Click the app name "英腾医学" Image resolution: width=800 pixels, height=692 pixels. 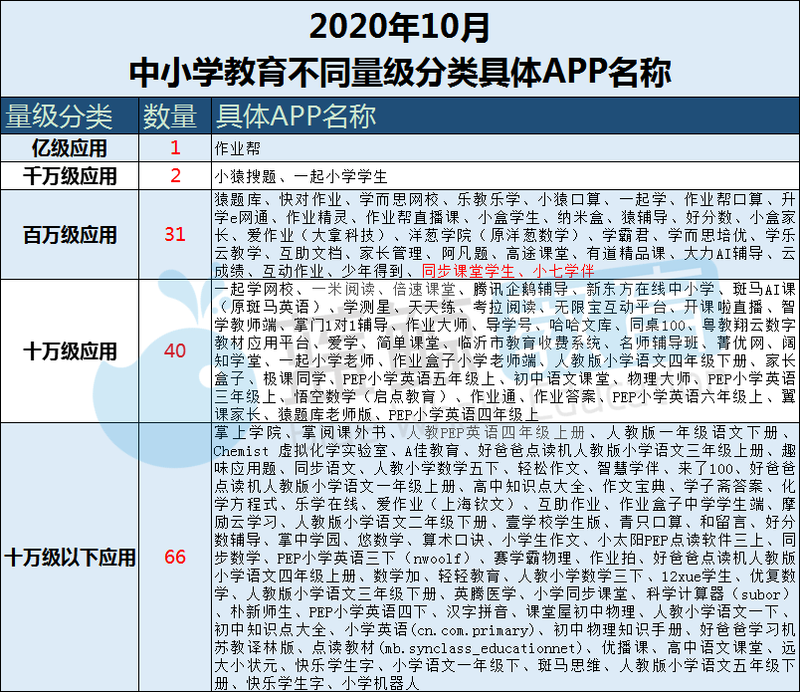pos(485,594)
